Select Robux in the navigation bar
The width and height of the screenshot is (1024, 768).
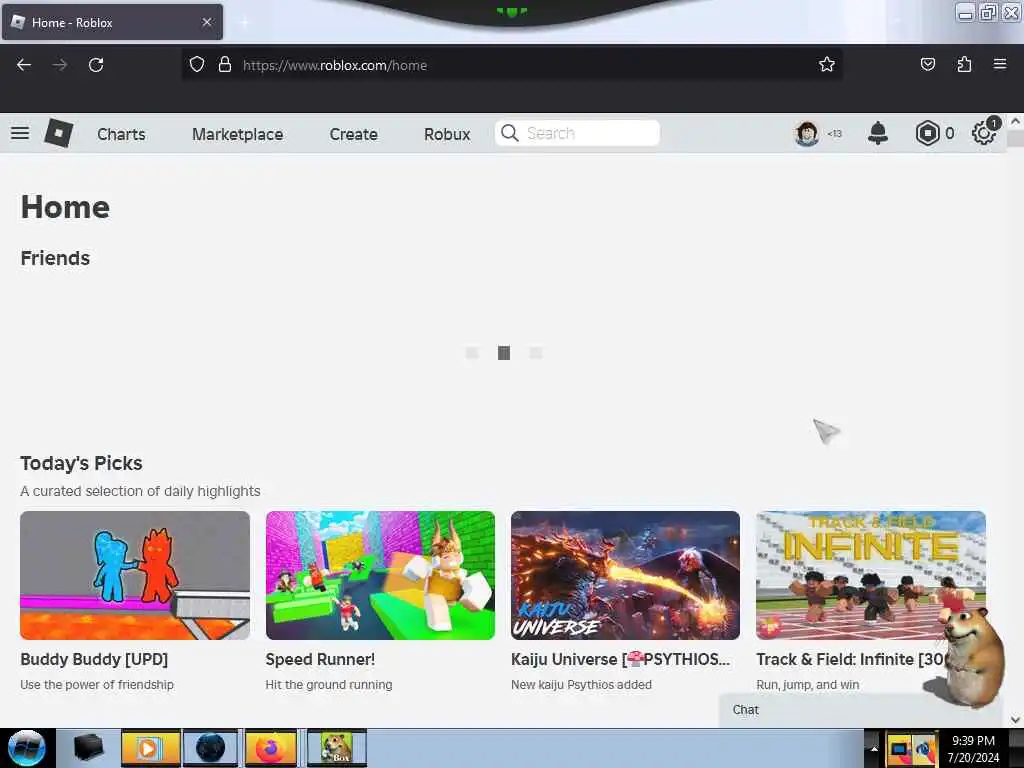point(447,134)
